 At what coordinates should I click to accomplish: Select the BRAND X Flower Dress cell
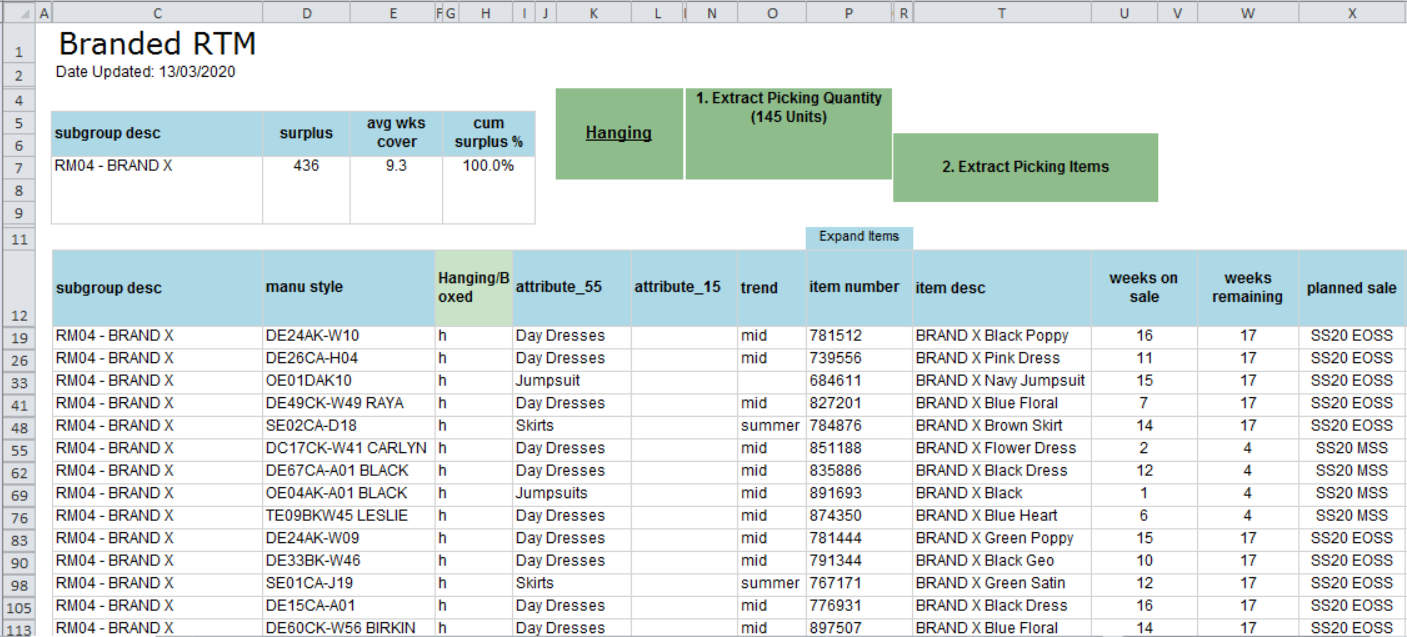click(x=1000, y=448)
